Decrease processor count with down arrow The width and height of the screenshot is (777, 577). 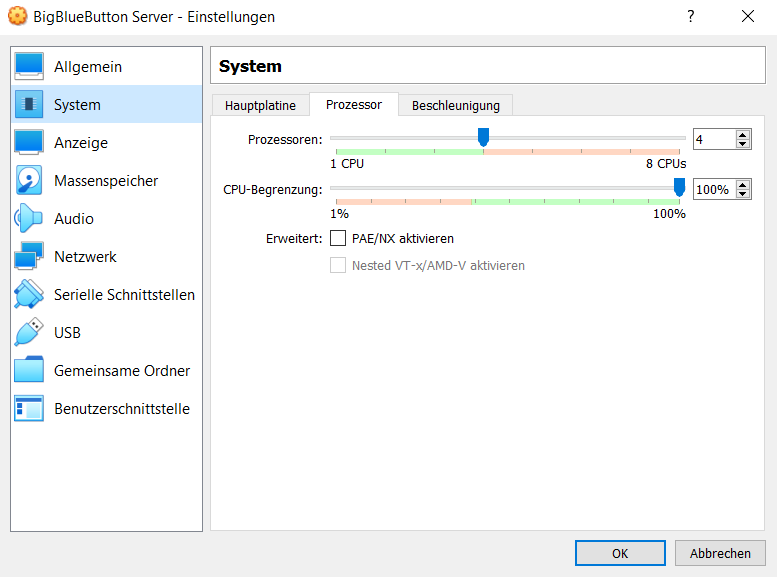pyautogui.click(x=742, y=144)
